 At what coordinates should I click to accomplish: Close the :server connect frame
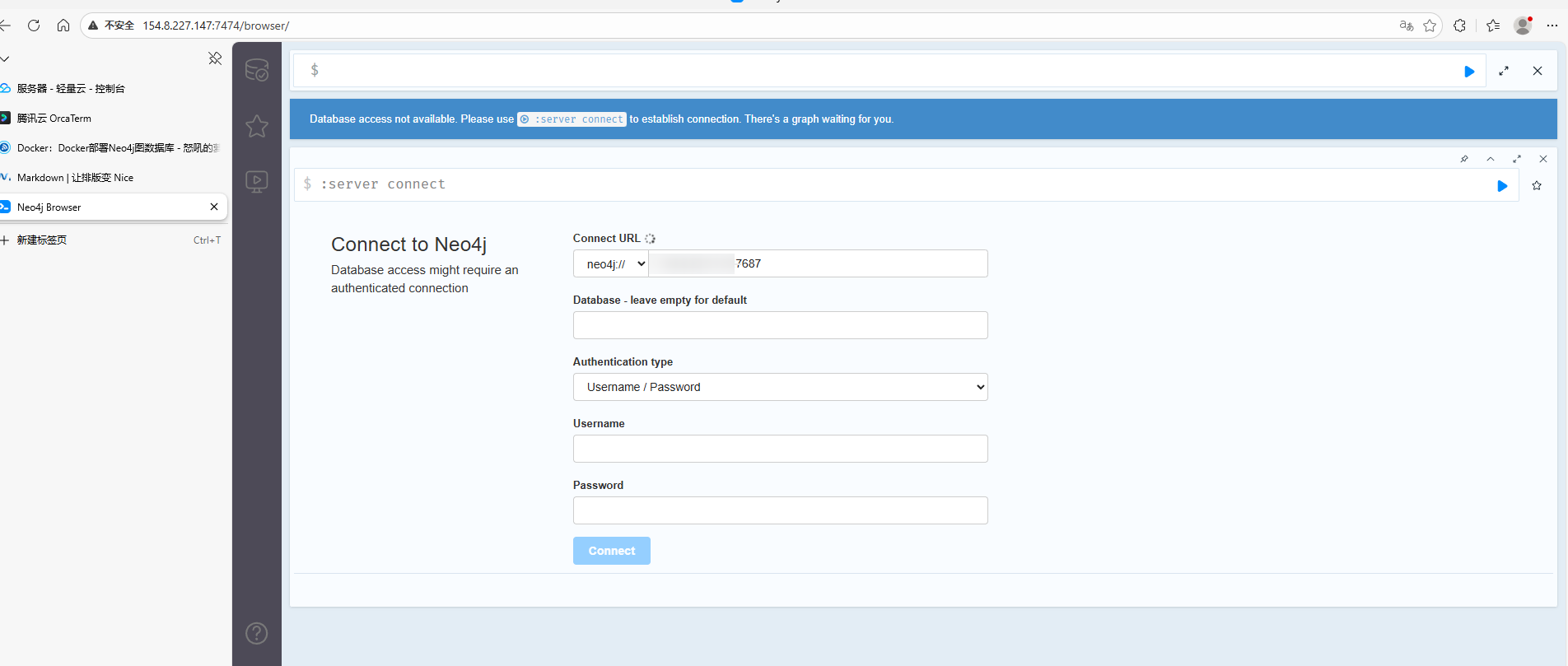point(1543,159)
